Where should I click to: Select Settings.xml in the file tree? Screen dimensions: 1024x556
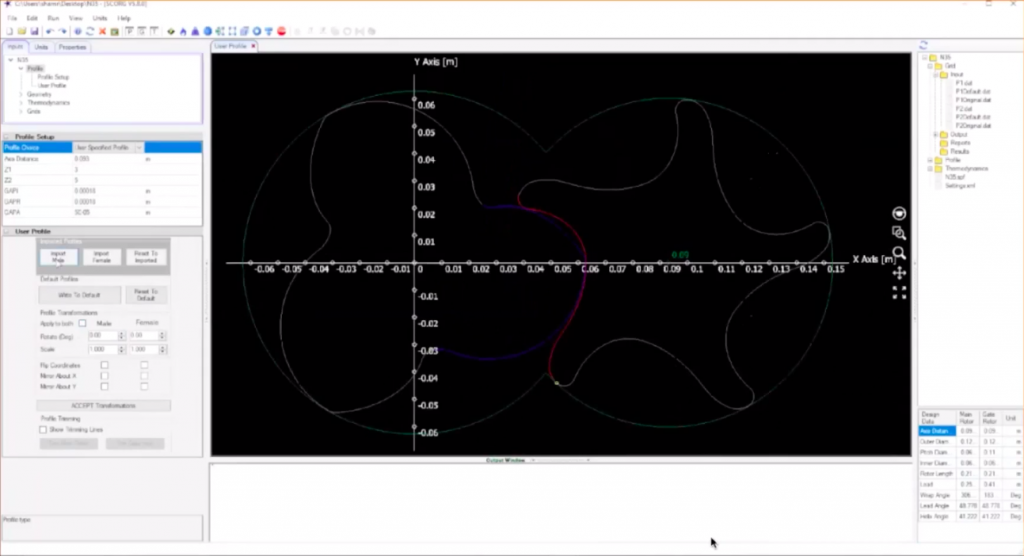[x=960, y=186]
